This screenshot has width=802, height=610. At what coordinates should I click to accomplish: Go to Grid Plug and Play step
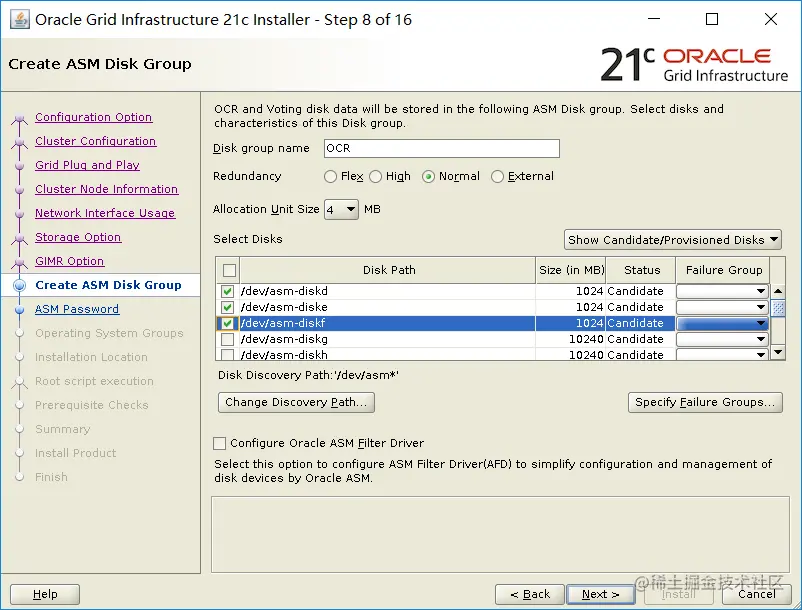[x=87, y=165]
